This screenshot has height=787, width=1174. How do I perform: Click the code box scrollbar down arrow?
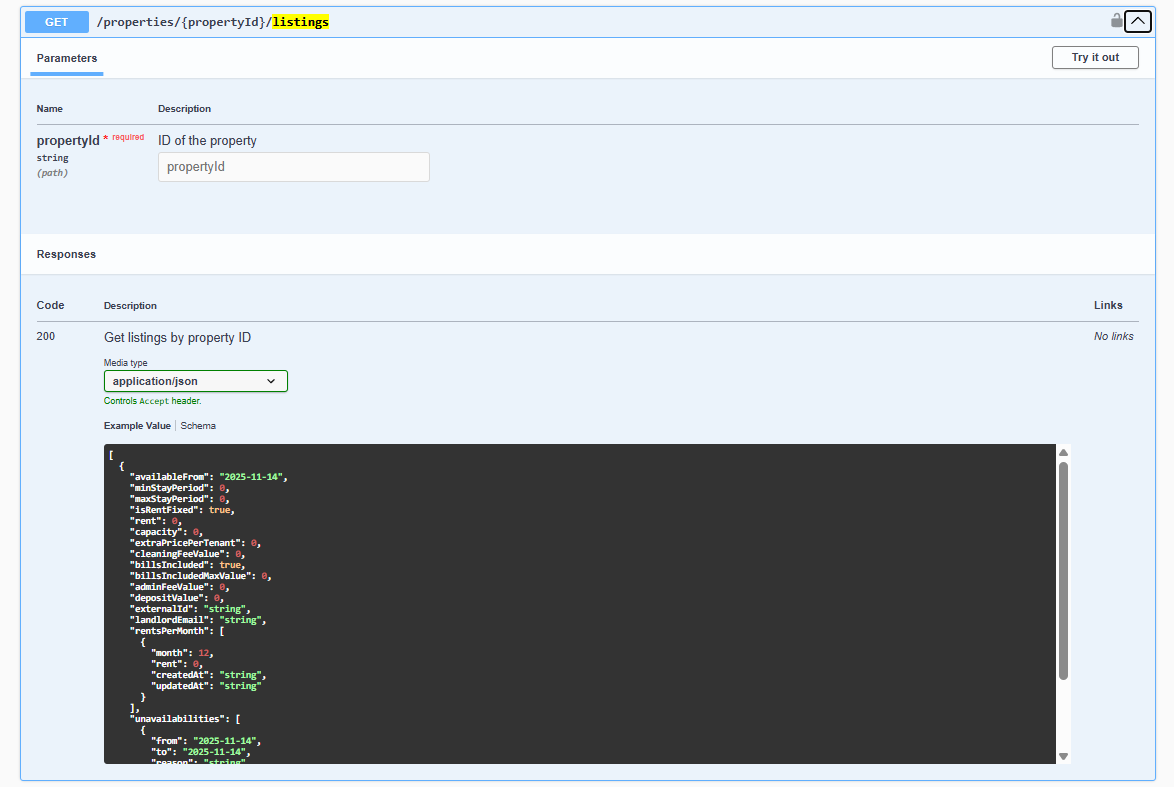point(1063,756)
